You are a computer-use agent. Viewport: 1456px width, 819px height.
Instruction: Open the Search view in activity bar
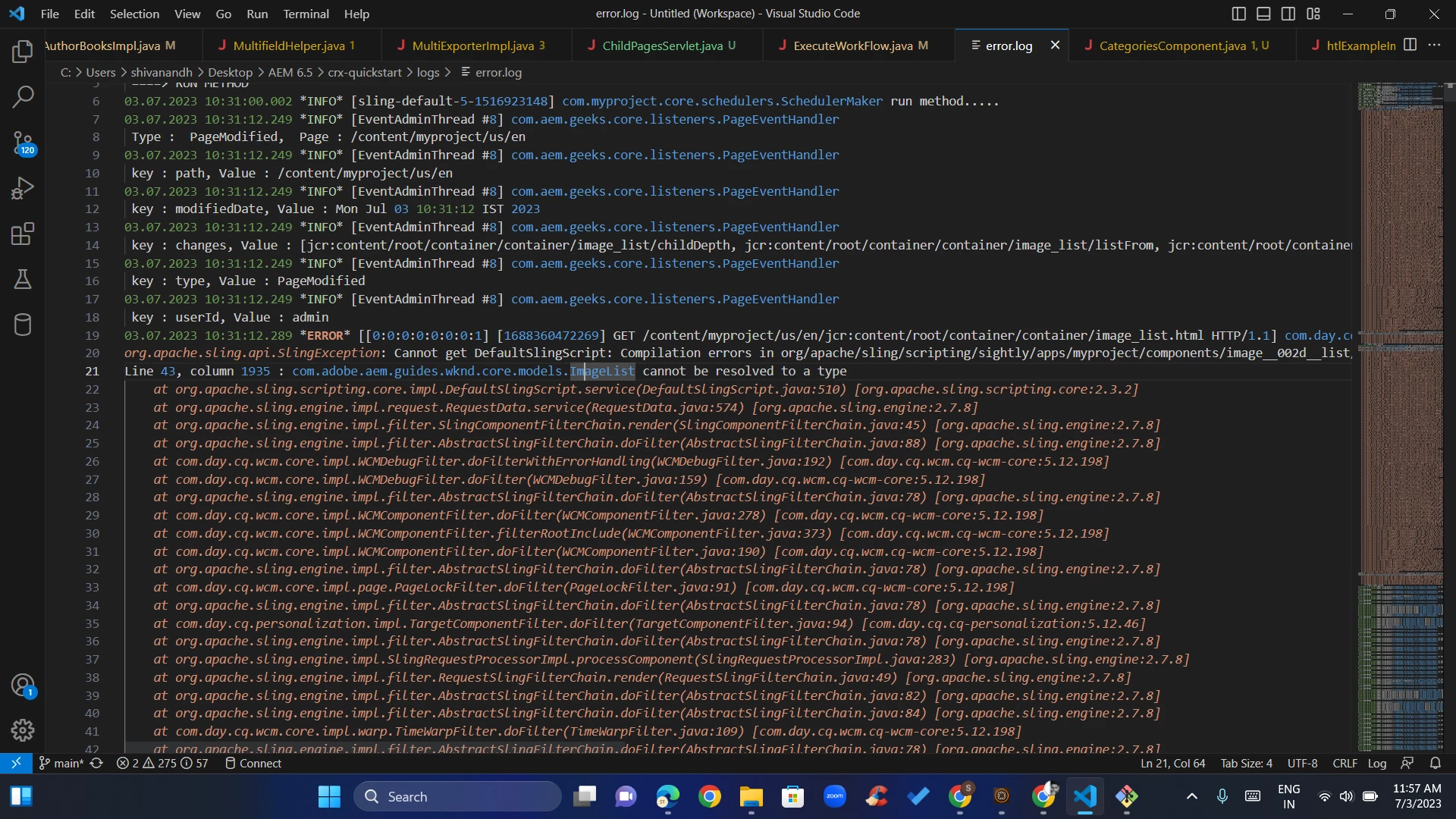coord(23,96)
